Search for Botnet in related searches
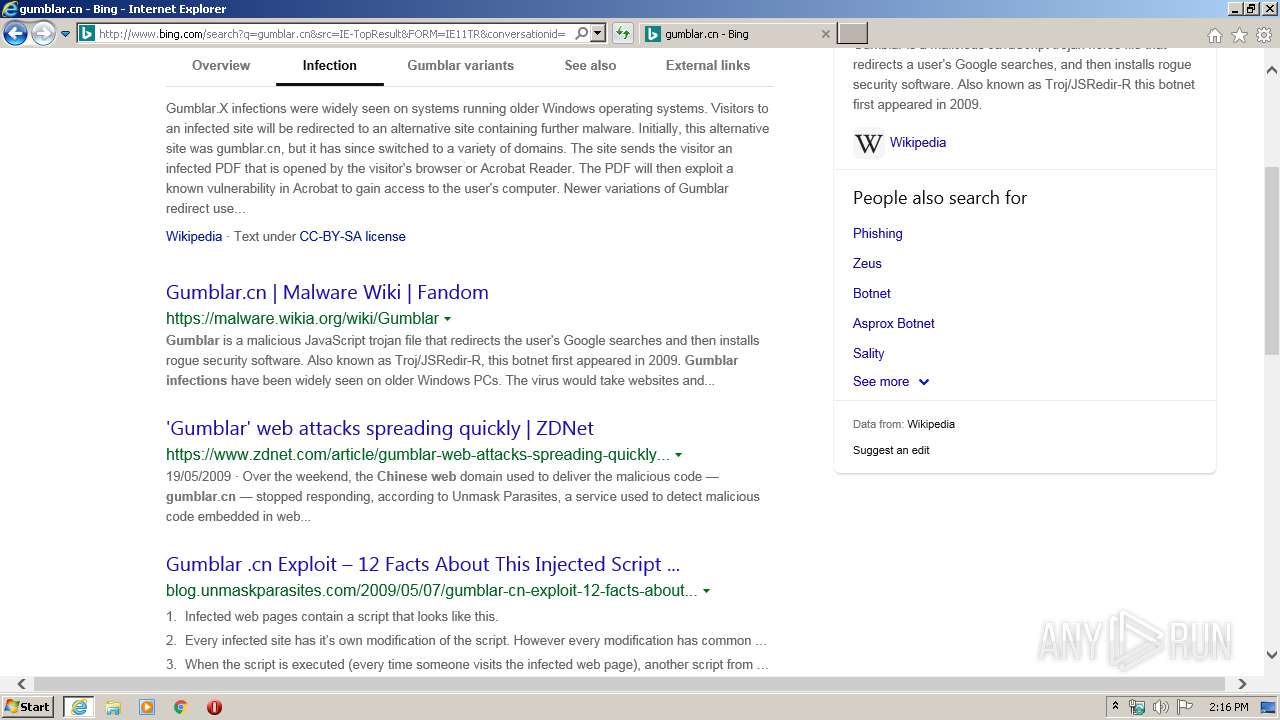The height and width of the screenshot is (720, 1280). pyautogui.click(x=872, y=293)
